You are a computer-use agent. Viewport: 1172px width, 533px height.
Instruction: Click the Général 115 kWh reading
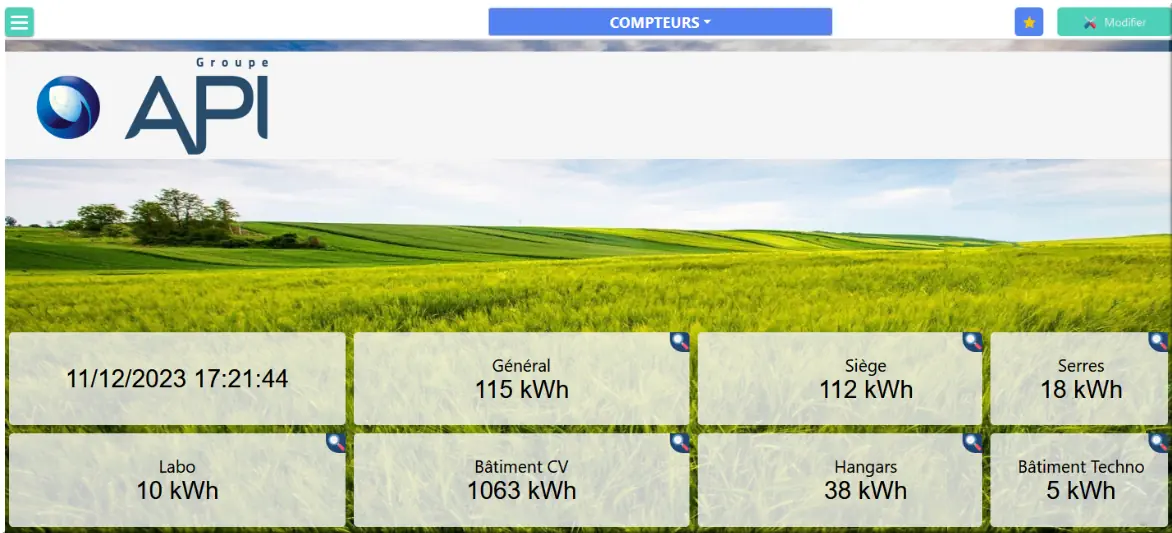pos(521,389)
